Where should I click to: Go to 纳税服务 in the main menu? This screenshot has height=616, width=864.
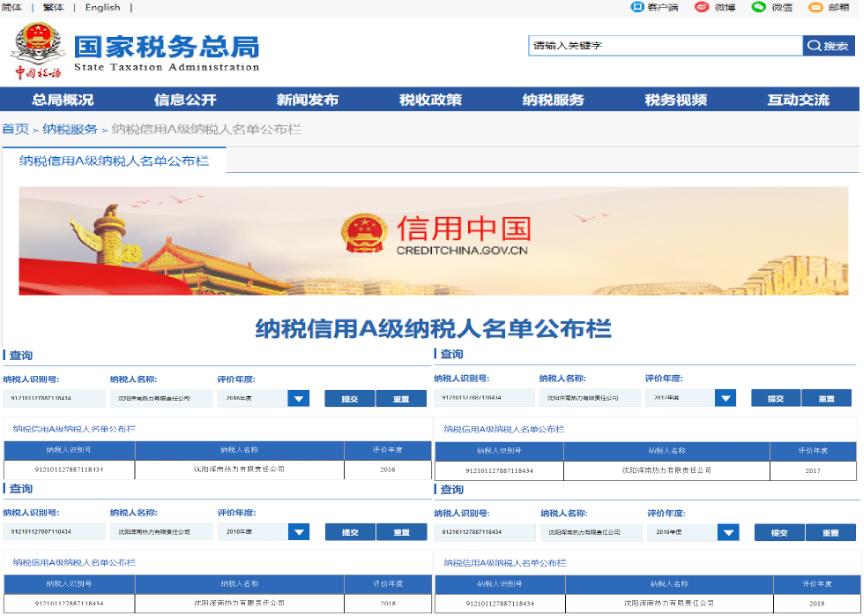click(x=553, y=100)
